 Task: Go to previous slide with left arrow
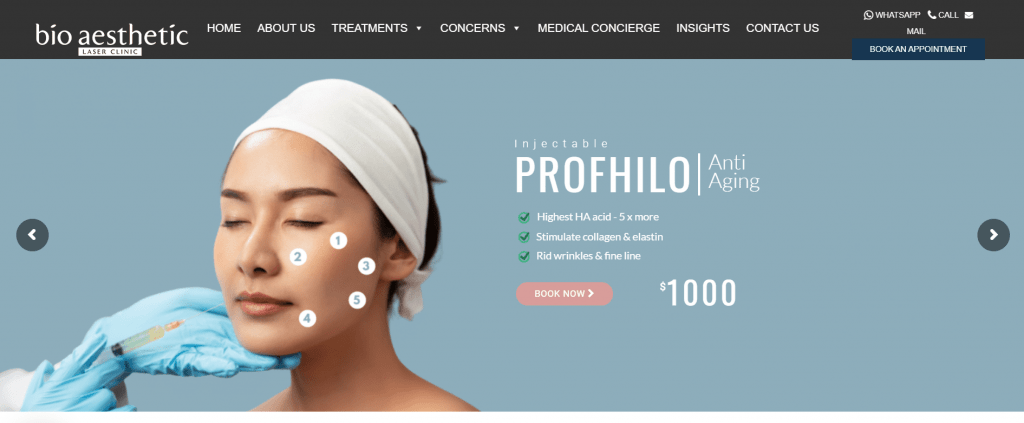[x=32, y=235]
